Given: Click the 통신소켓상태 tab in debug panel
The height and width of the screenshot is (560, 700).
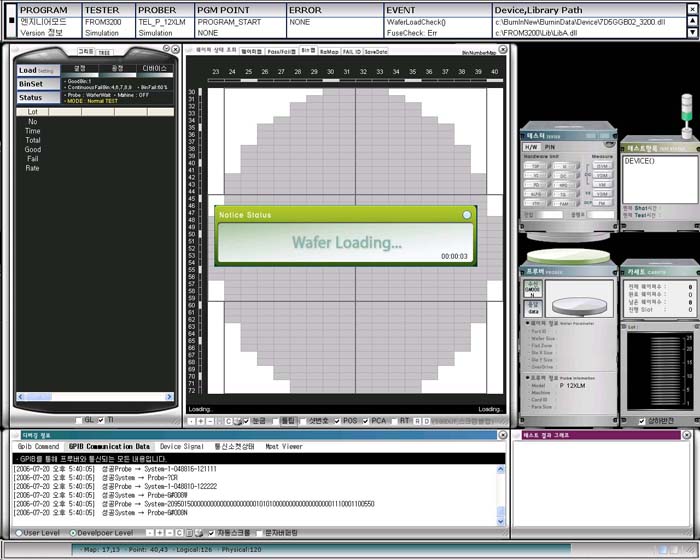Looking at the screenshot, I should pos(234,447).
